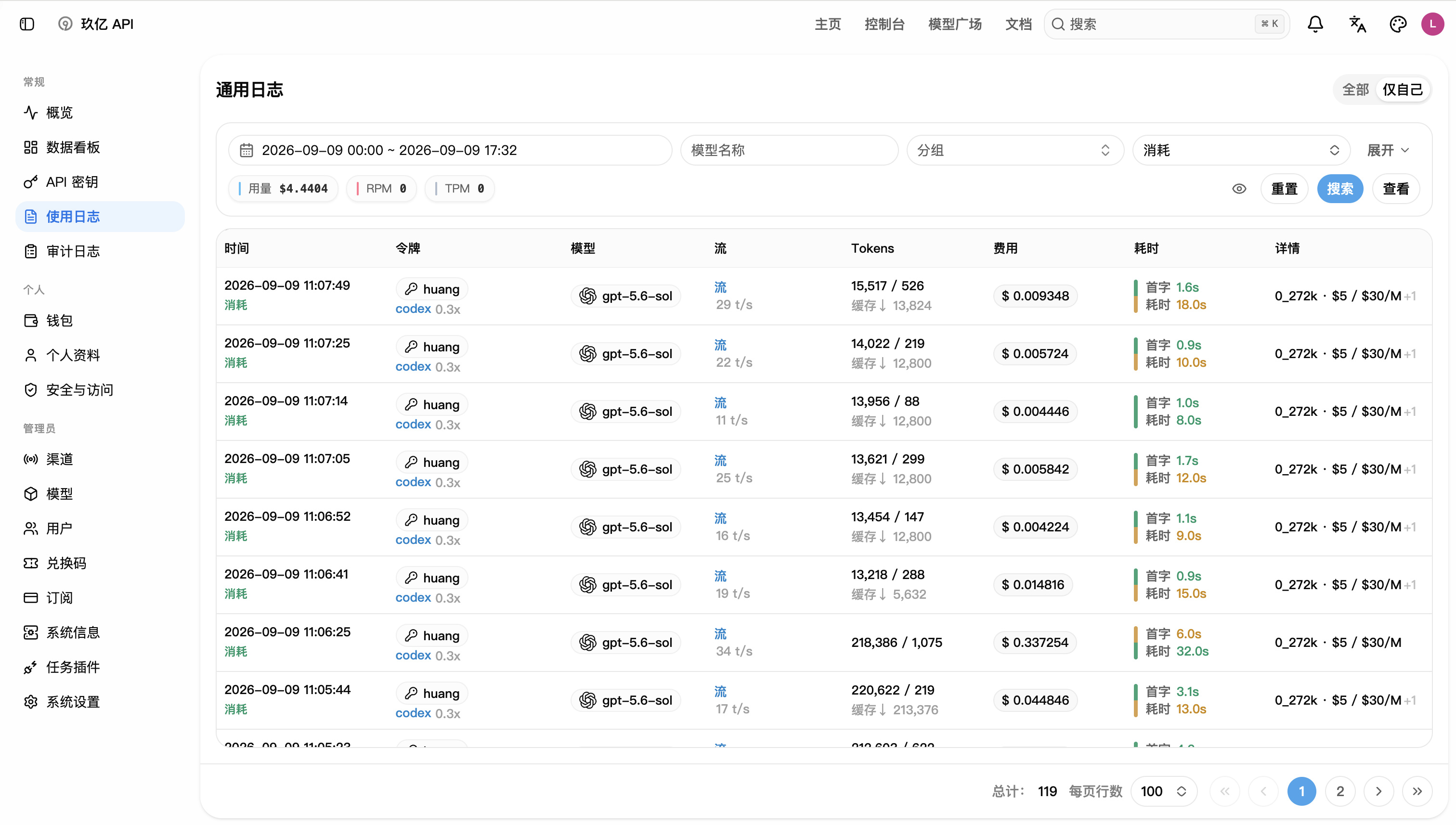The image size is (1456, 825).
Task: Click fee $ 0.014816
Action: tap(1032, 585)
